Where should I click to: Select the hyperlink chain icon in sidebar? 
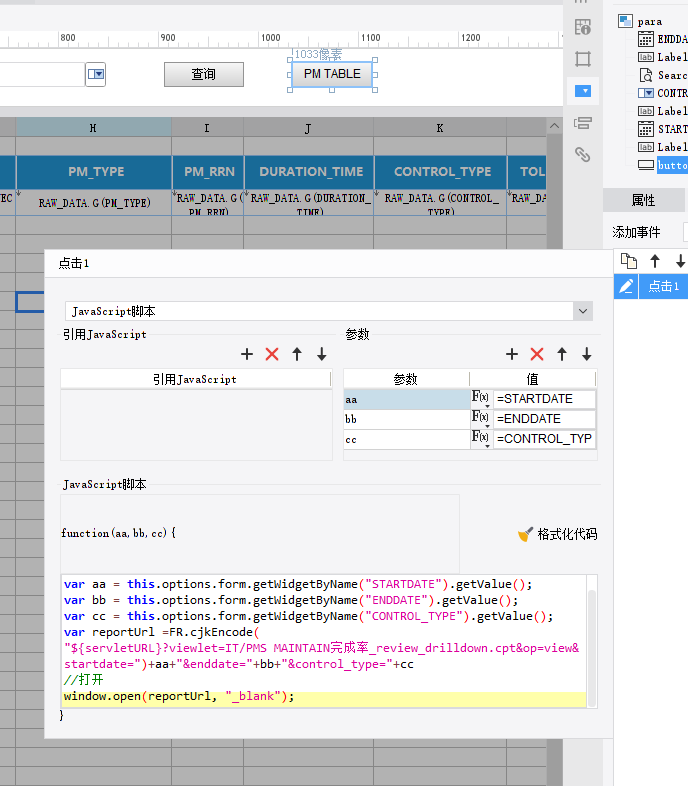(582, 154)
